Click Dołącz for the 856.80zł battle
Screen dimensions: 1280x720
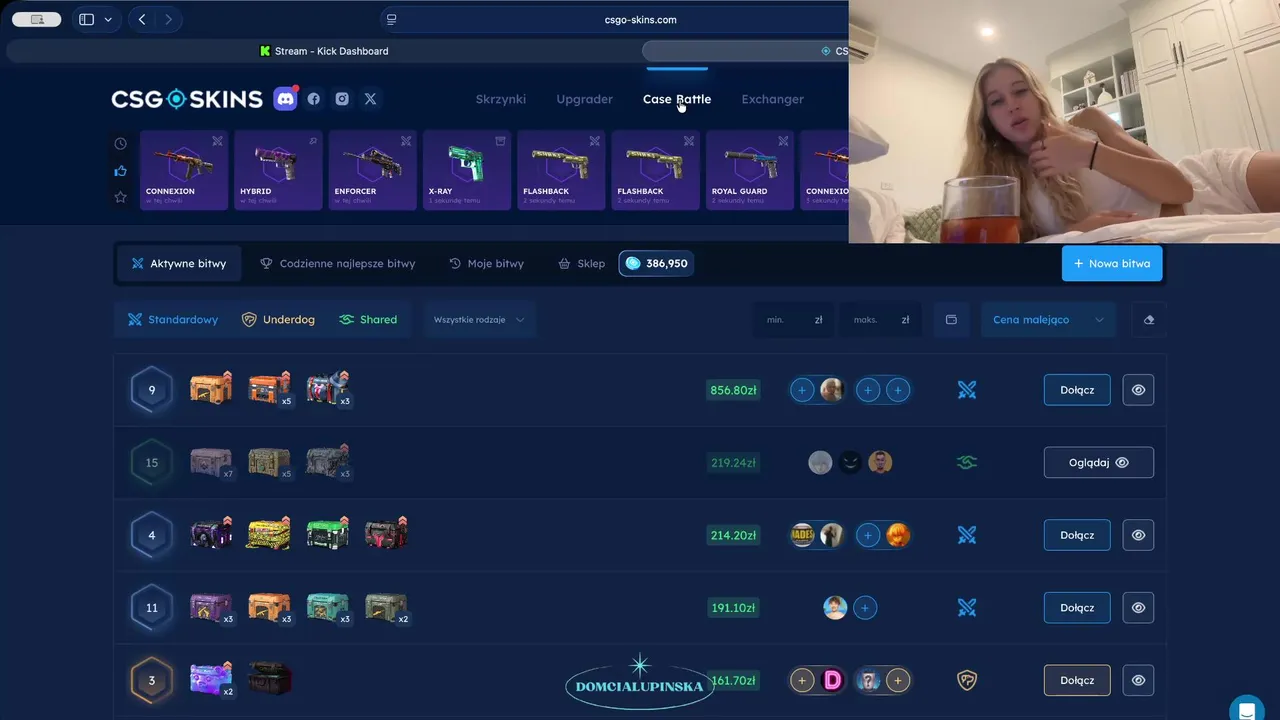pos(1077,390)
